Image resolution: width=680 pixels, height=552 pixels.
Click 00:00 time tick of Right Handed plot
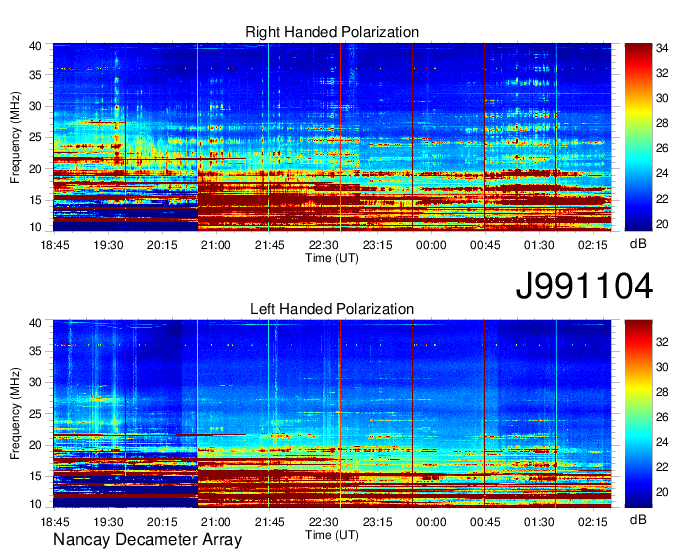[x=431, y=245]
